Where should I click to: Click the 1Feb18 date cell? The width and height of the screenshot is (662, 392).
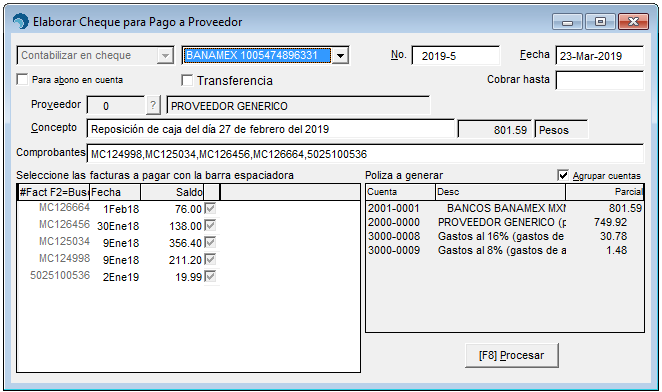[121, 209]
